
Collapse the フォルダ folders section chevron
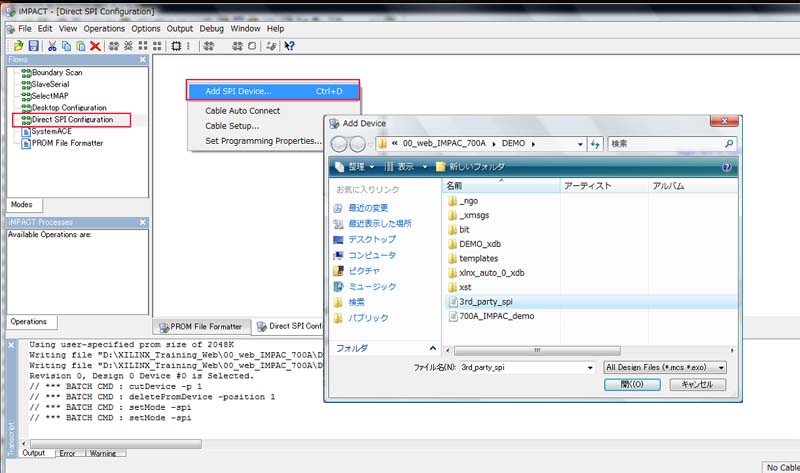[x=433, y=348]
